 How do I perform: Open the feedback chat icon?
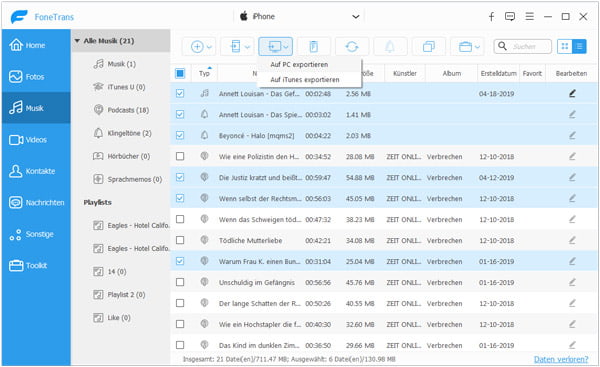[x=510, y=16]
